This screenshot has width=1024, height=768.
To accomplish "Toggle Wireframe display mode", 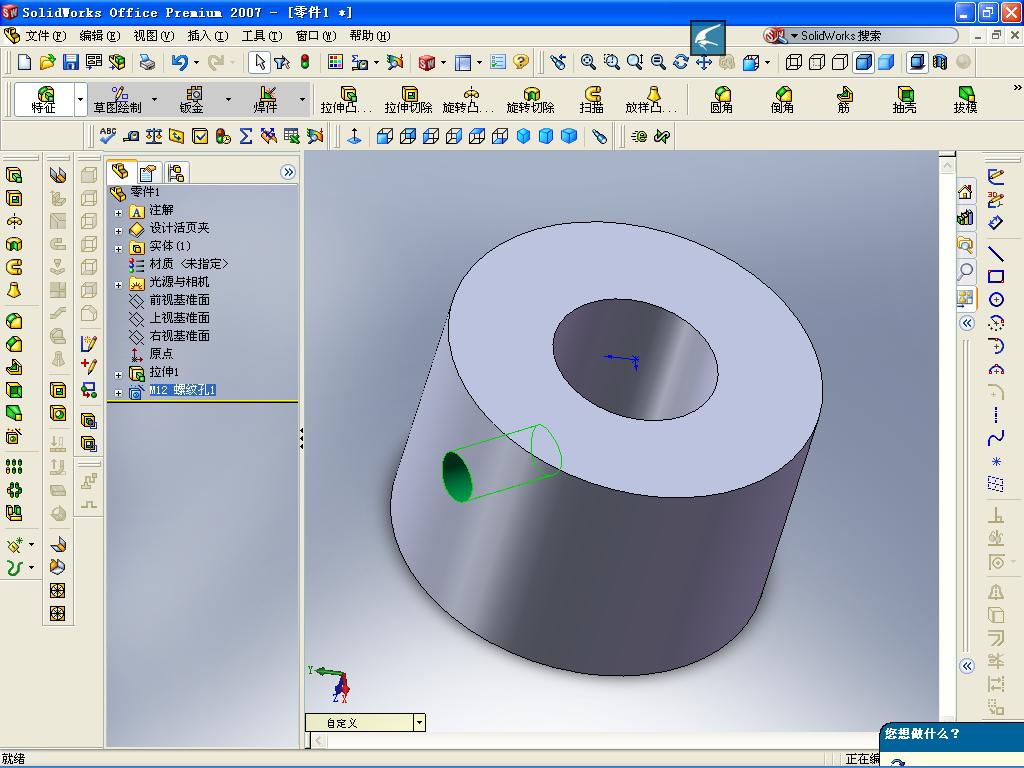I will tap(793, 62).
